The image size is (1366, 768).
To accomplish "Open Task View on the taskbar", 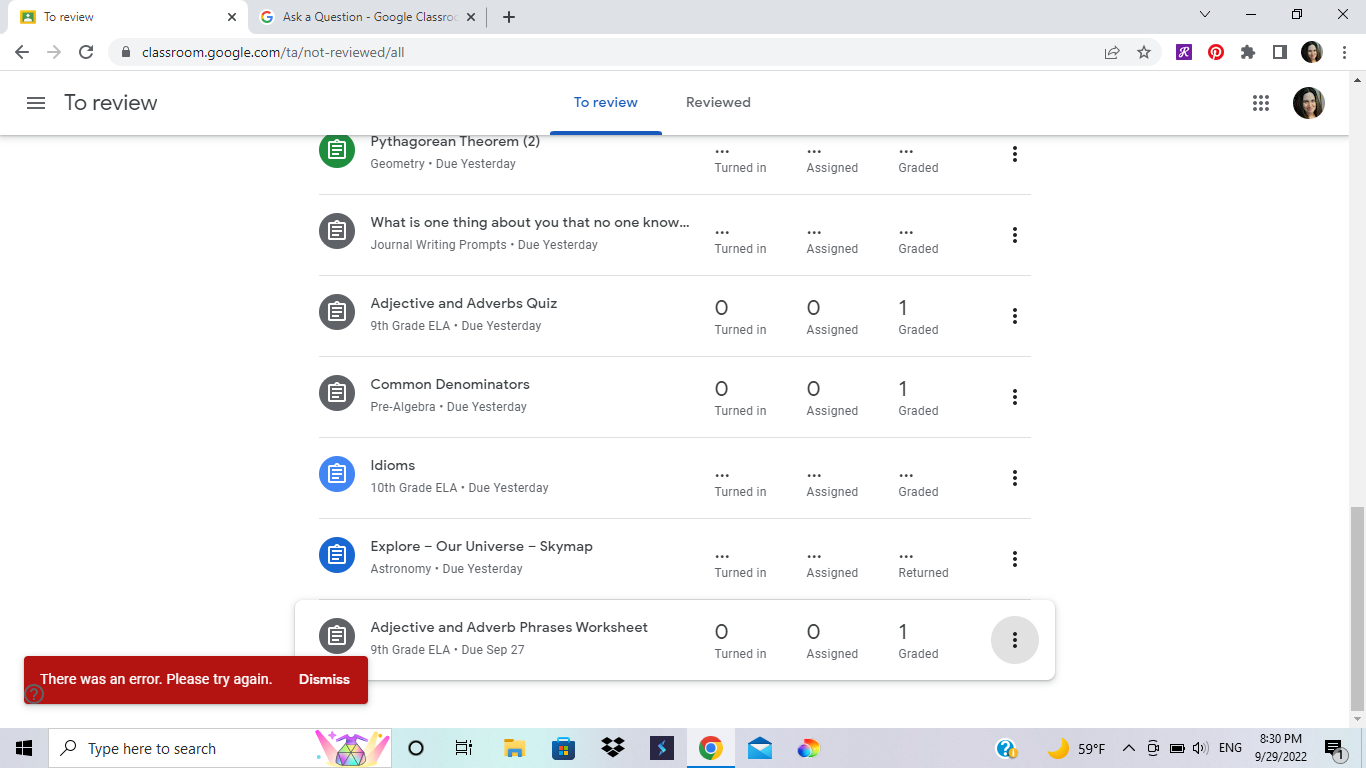I will tap(464, 748).
